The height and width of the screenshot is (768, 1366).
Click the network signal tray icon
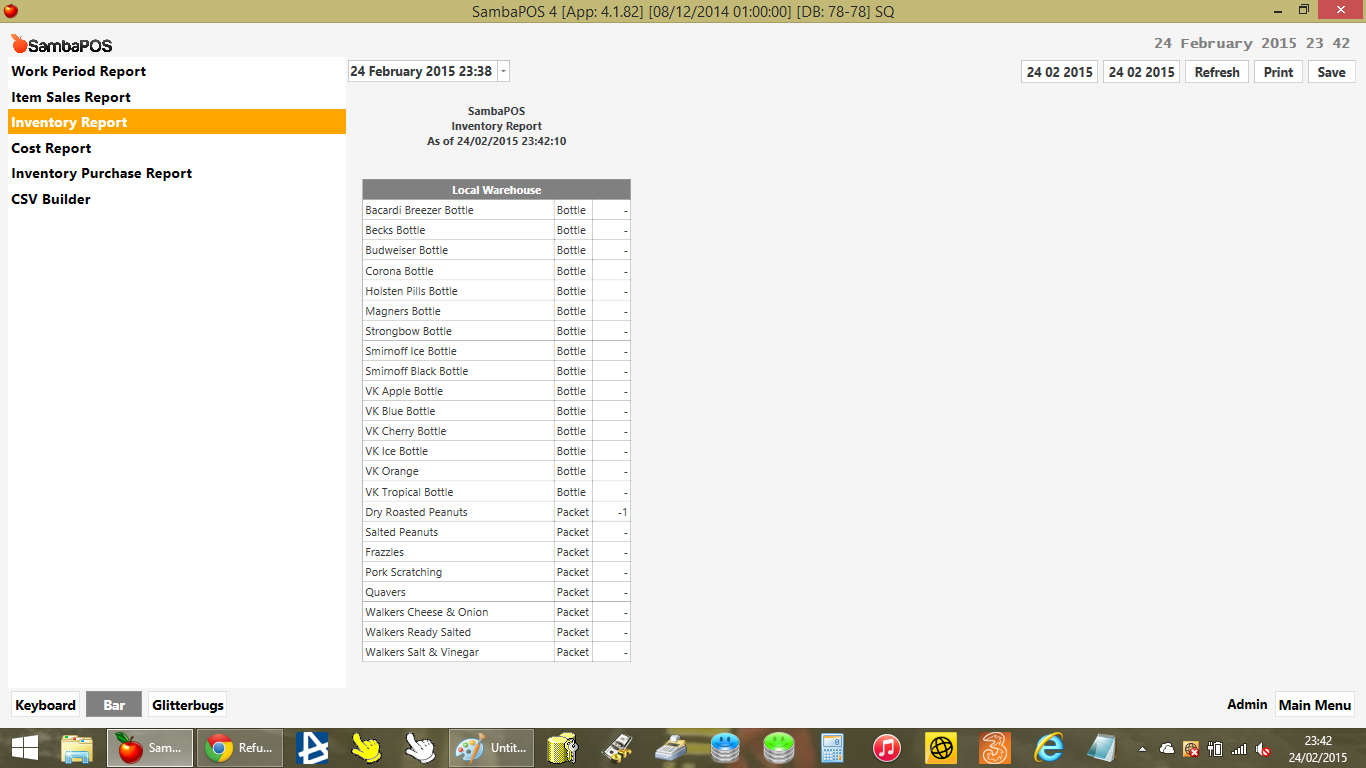pyautogui.click(x=1239, y=748)
